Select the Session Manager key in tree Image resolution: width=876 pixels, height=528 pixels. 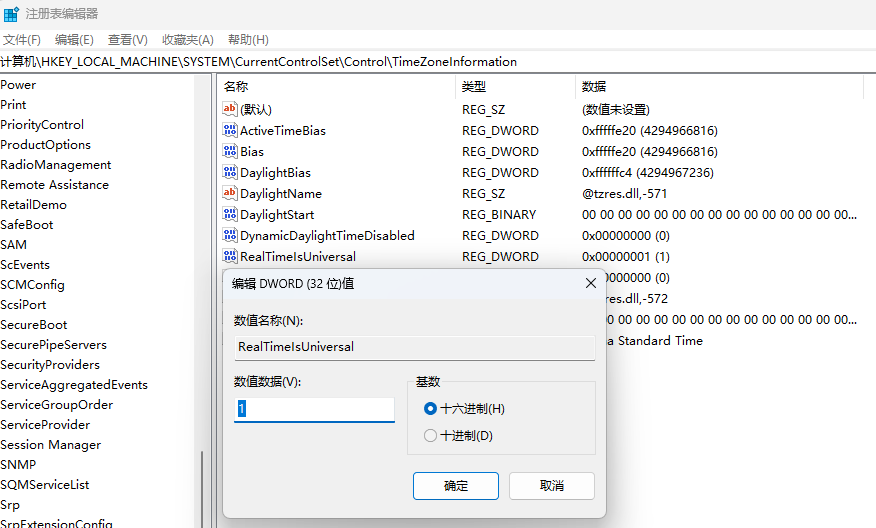coord(50,445)
